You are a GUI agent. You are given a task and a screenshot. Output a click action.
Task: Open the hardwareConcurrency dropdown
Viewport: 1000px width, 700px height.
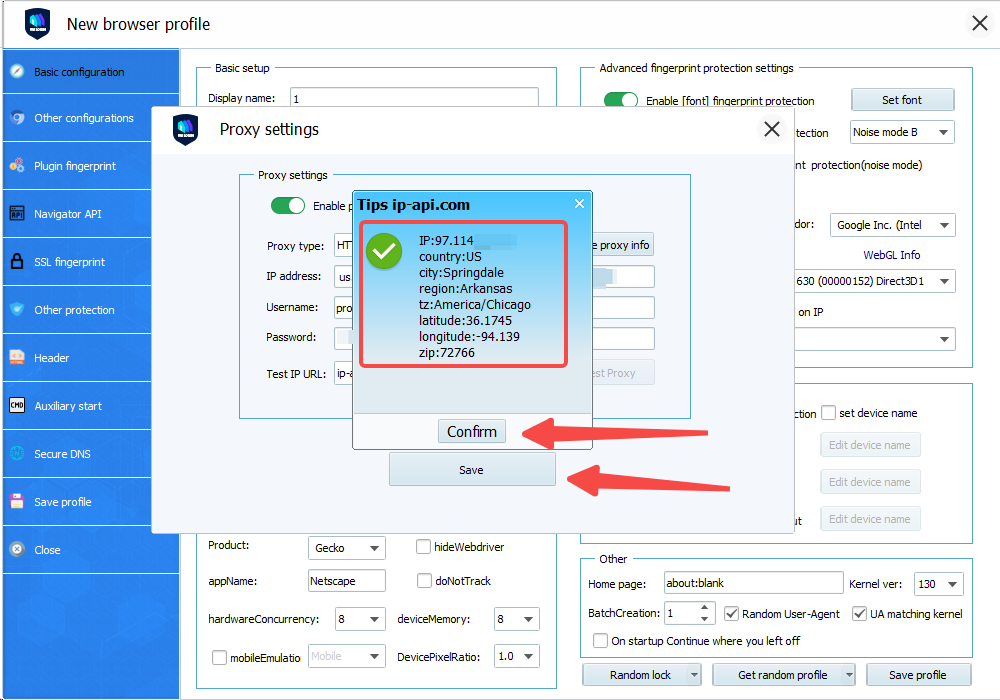(359, 620)
